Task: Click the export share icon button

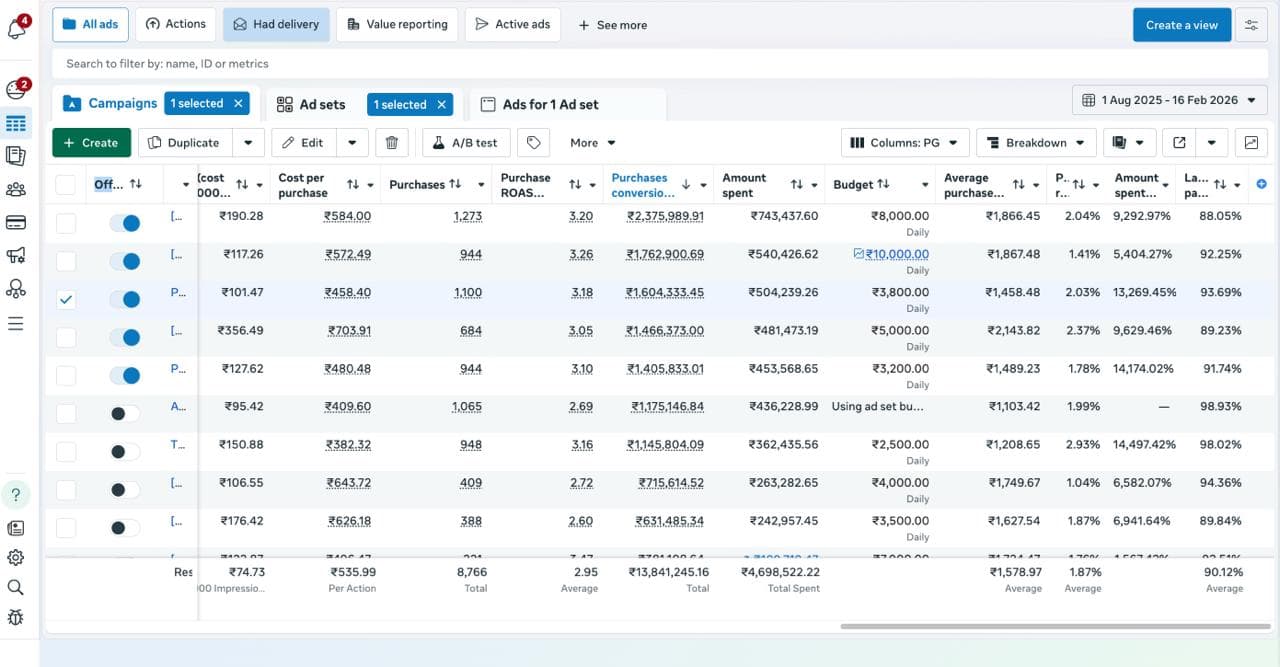Action: click(1179, 143)
